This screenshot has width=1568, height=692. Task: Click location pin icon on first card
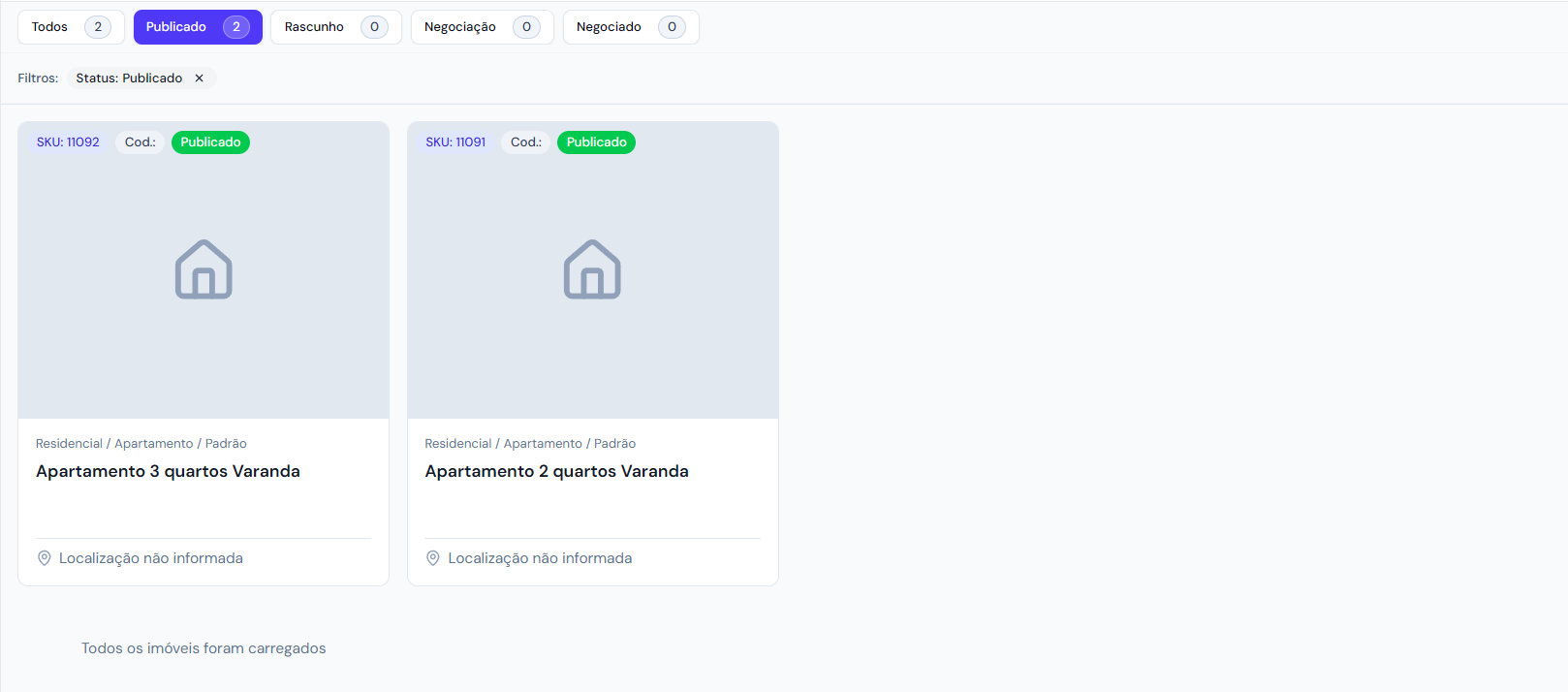click(x=45, y=558)
